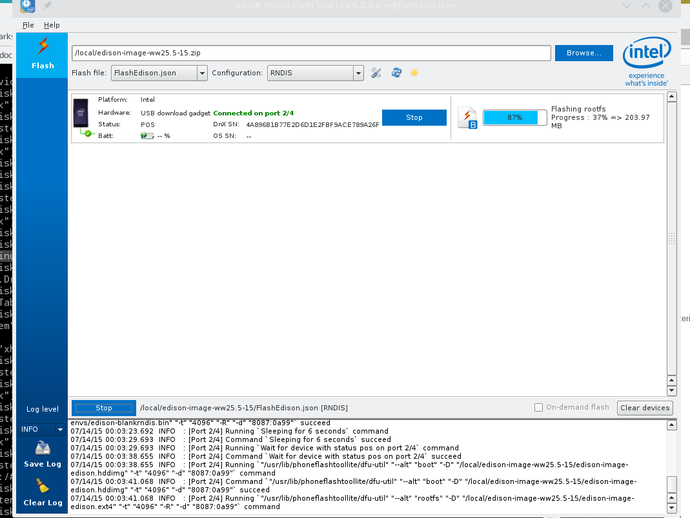Click the Log level label
The image size is (690, 518).
click(x=42, y=409)
